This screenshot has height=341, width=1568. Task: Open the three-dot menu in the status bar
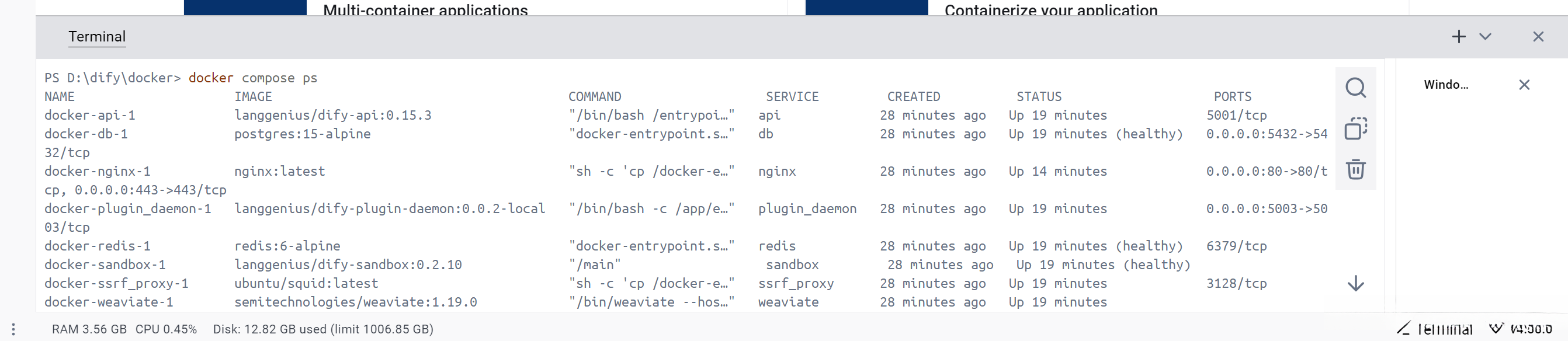(13, 329)
